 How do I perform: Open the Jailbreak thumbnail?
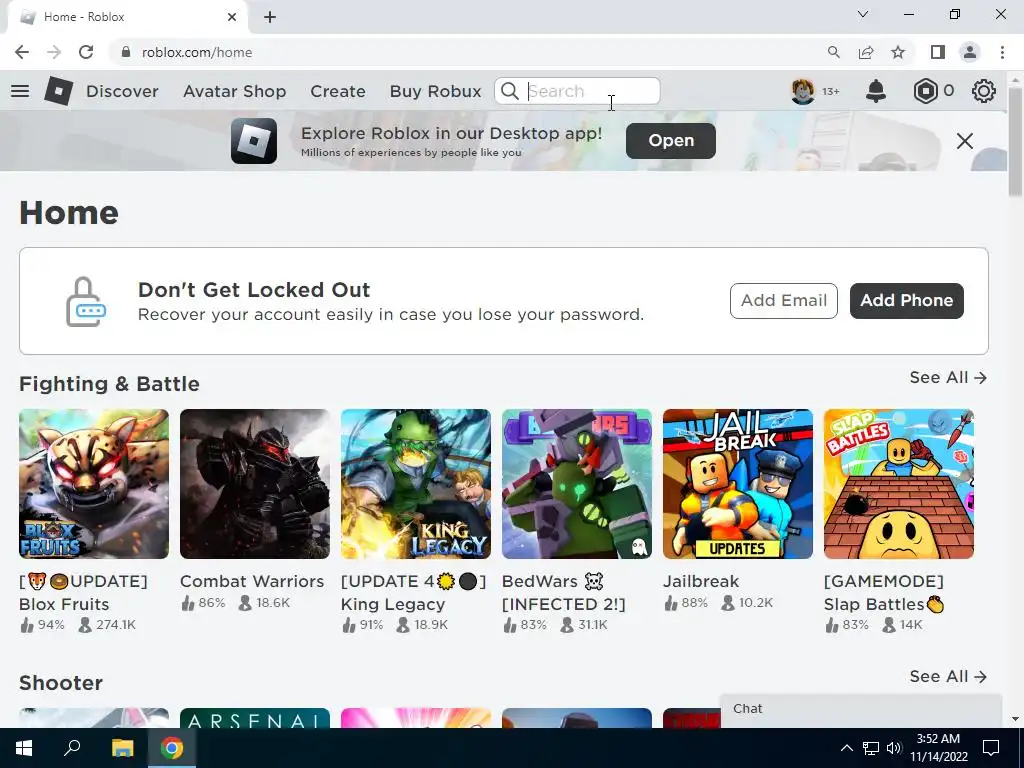tap(738, 484)
